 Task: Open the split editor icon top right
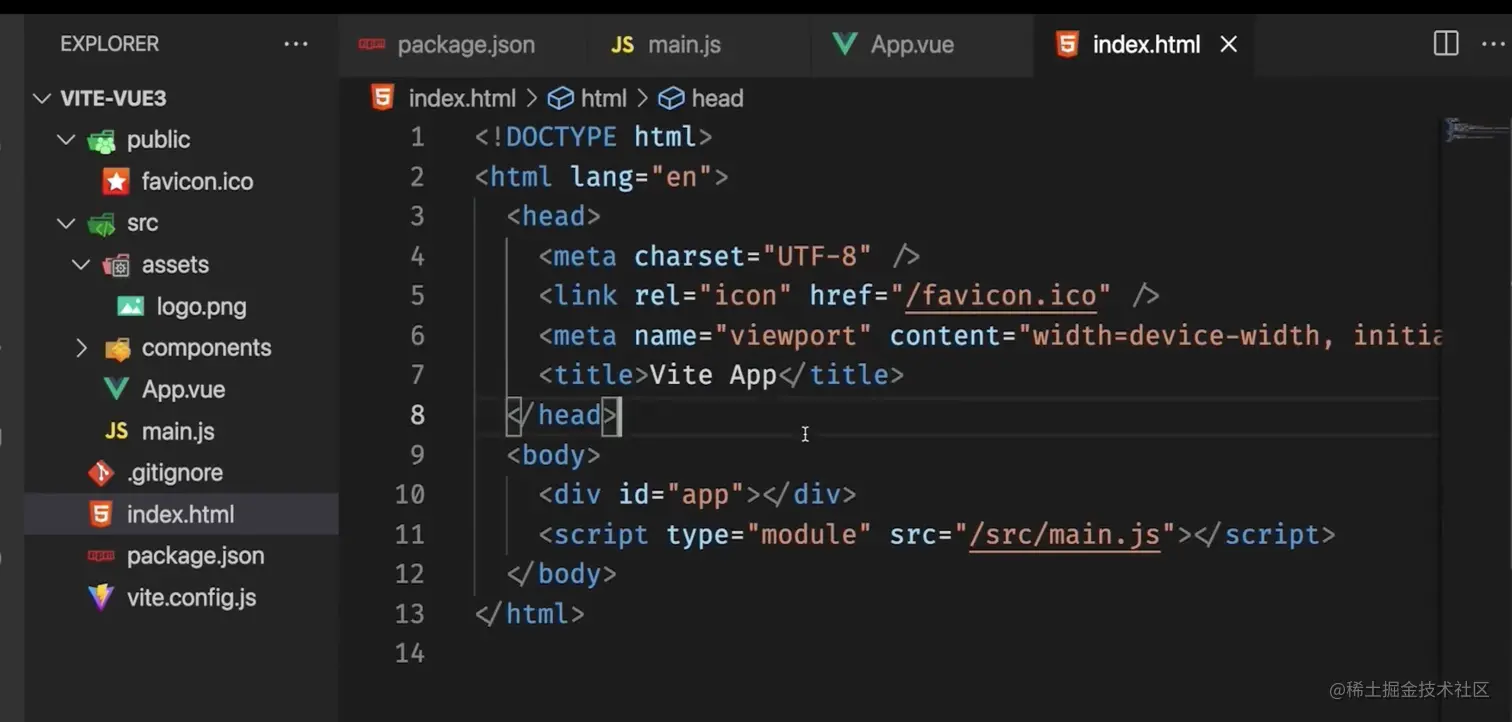[1444, 44]
